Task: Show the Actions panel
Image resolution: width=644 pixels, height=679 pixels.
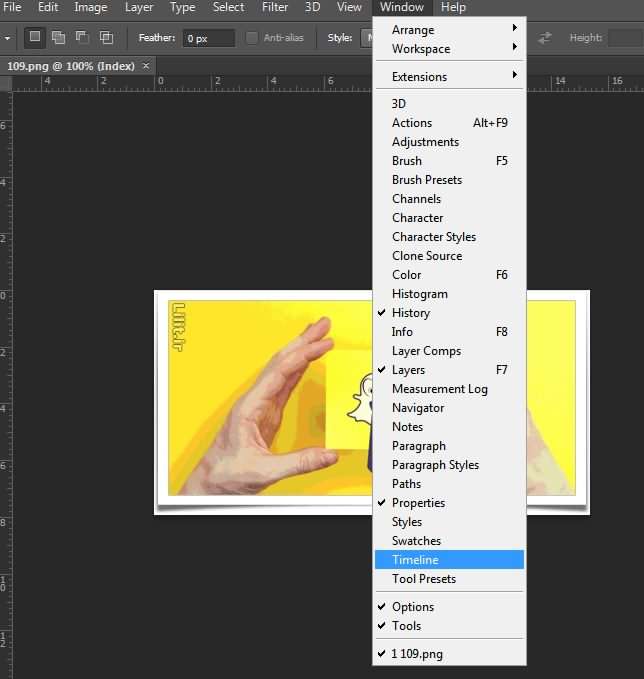Action: point(450,123)
